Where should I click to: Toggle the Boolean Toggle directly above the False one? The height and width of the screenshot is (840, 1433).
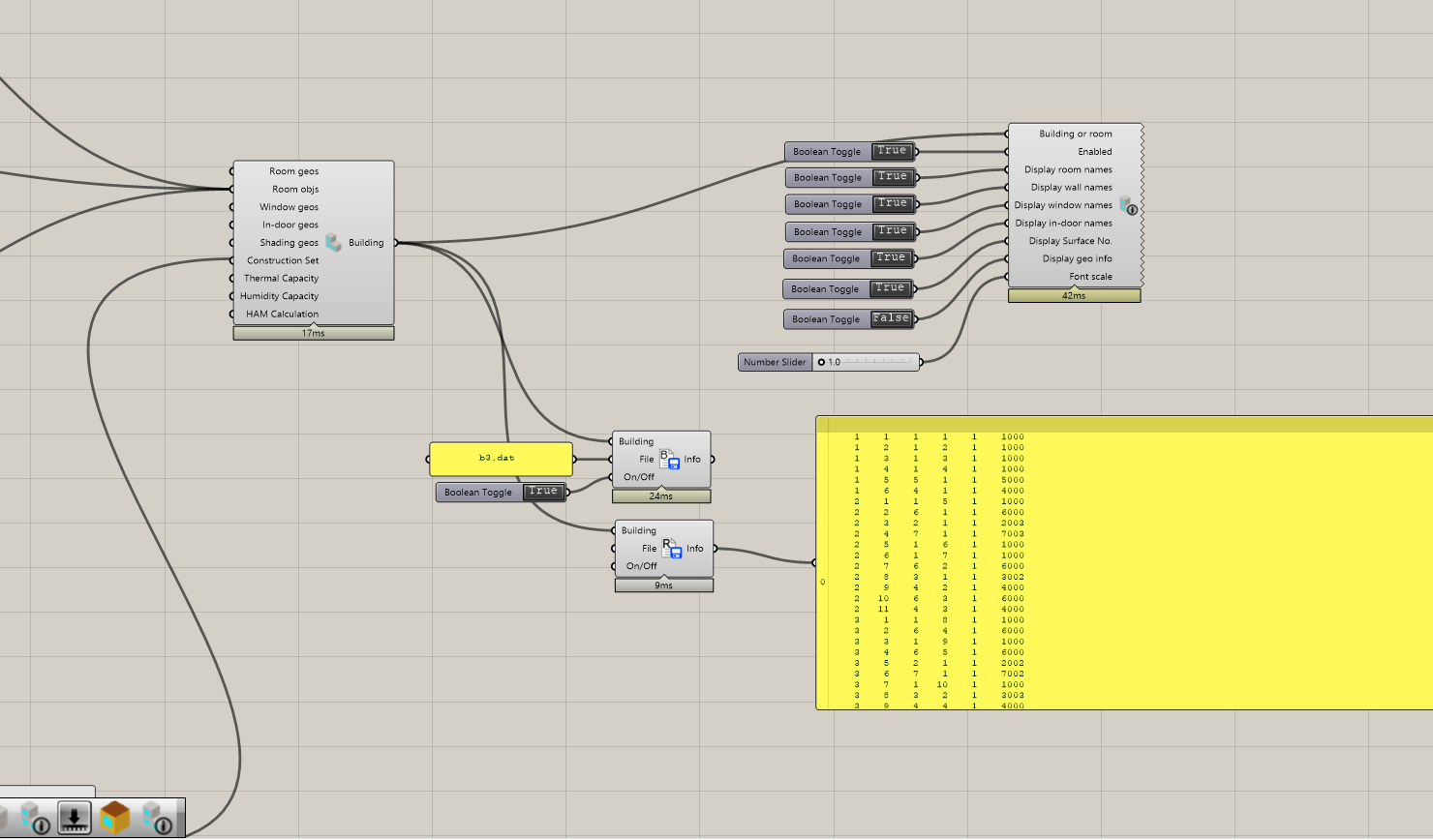pos(890,288)
